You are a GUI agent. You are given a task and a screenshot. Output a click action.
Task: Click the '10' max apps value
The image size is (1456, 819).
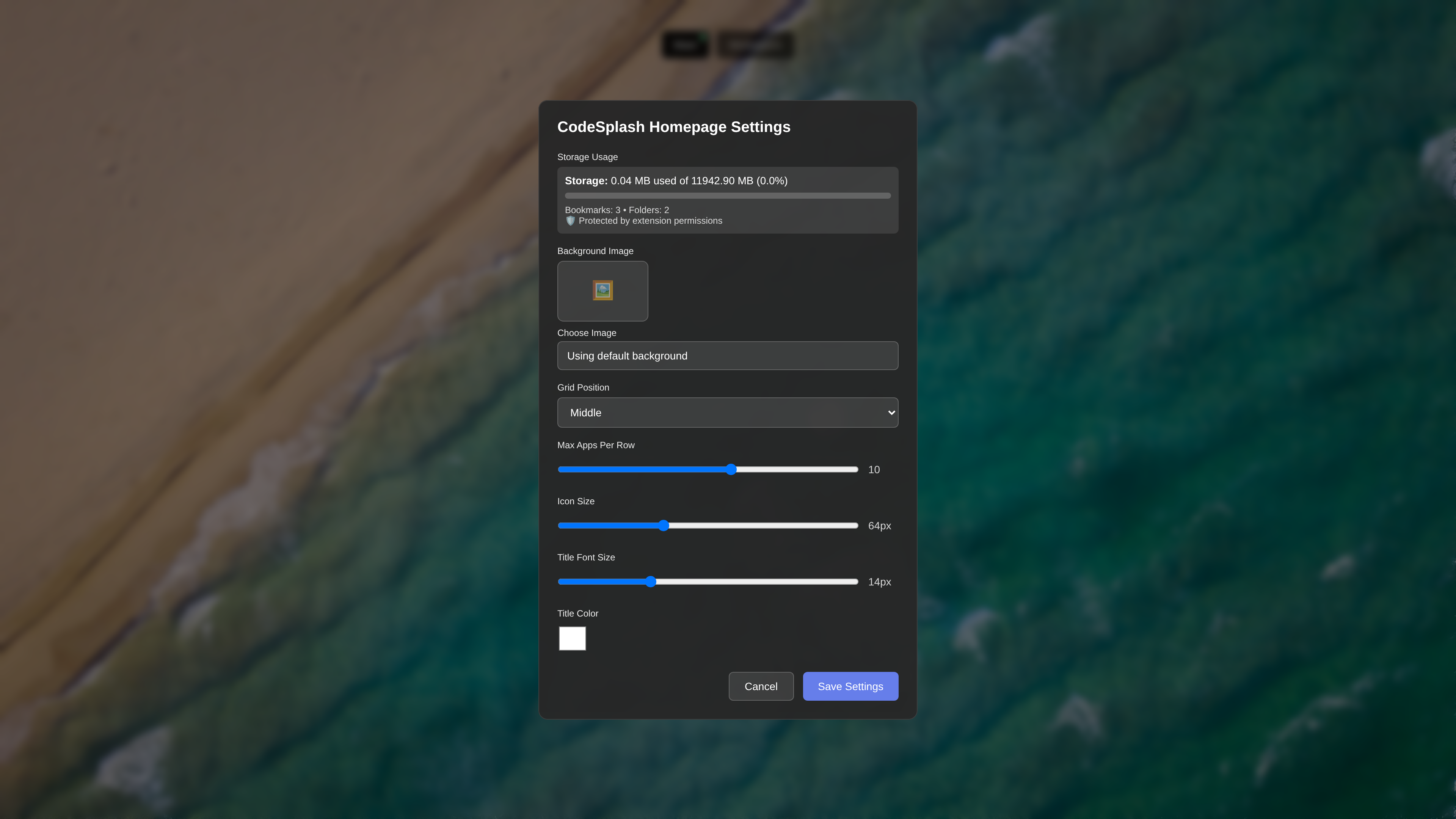click(874, 470)
